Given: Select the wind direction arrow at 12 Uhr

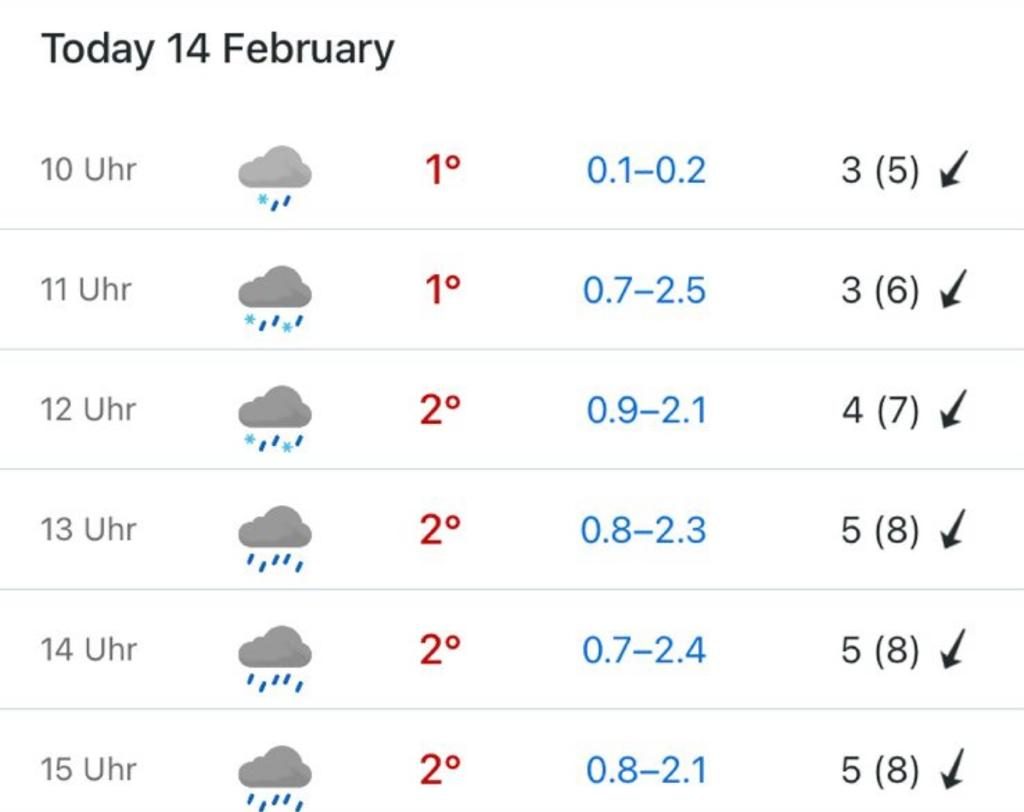Looking at the screenshot, I should pyautogui.click(x=953, y=409).
